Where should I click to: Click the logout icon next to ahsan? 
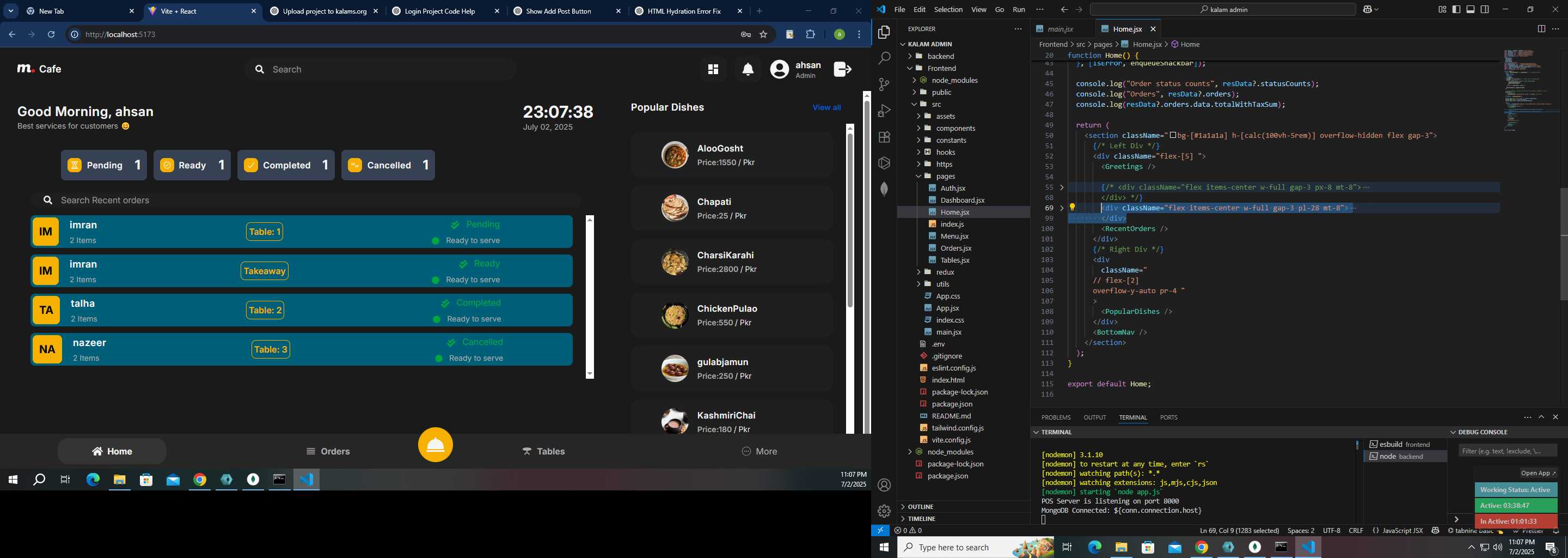(x=842, y=69)
